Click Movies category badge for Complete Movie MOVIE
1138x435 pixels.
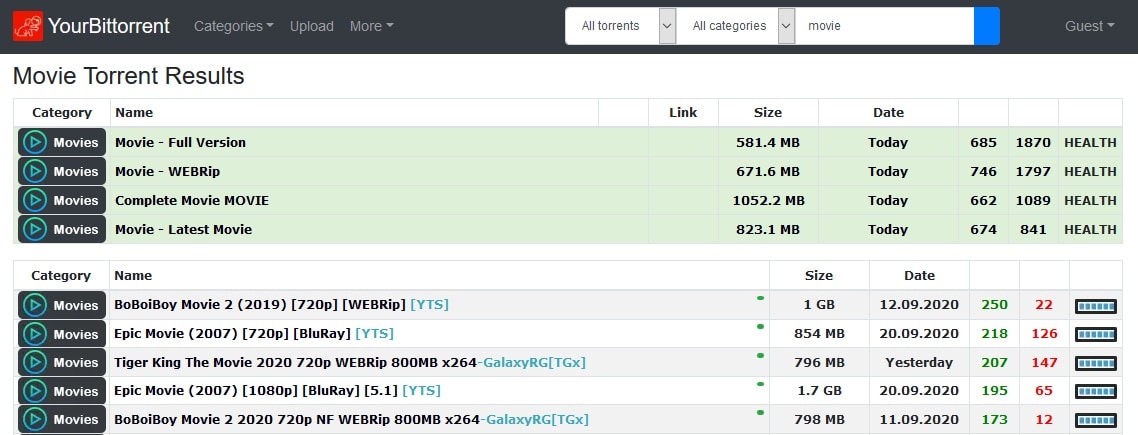click(62, 200)
